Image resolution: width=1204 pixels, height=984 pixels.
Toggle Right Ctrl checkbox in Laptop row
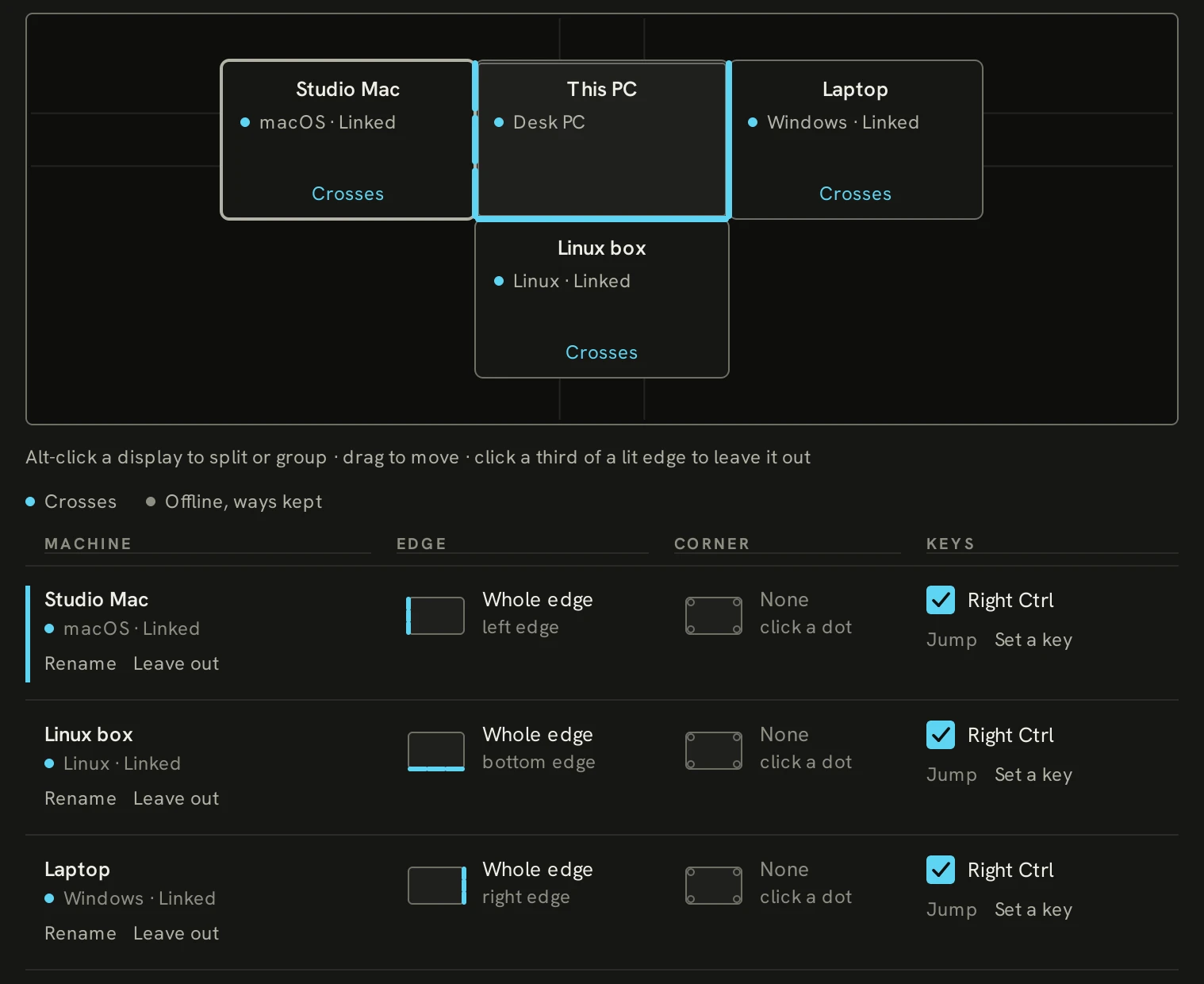tap(941, 870)
